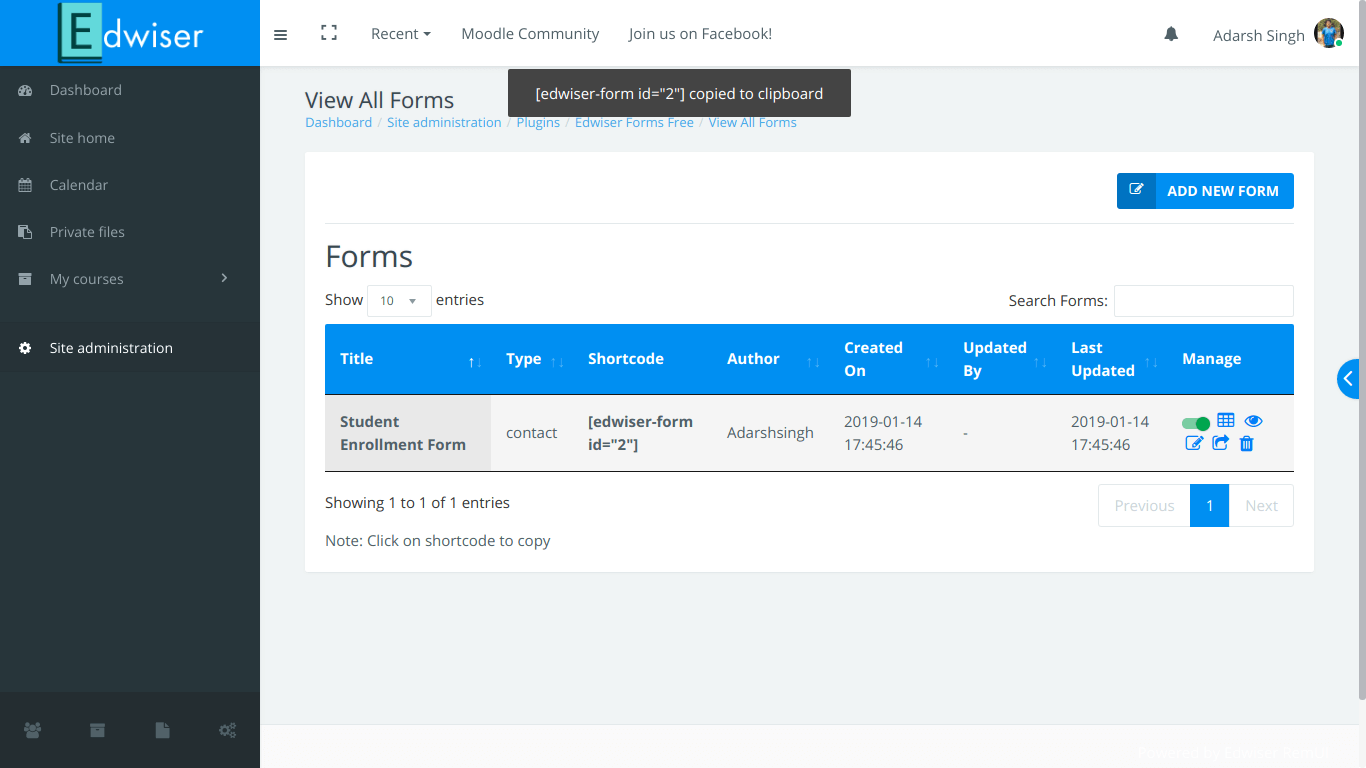Toggle fullscreen mode icon in top bar
This screenshot has width=1366, height=768.
[x=328, y=33]
